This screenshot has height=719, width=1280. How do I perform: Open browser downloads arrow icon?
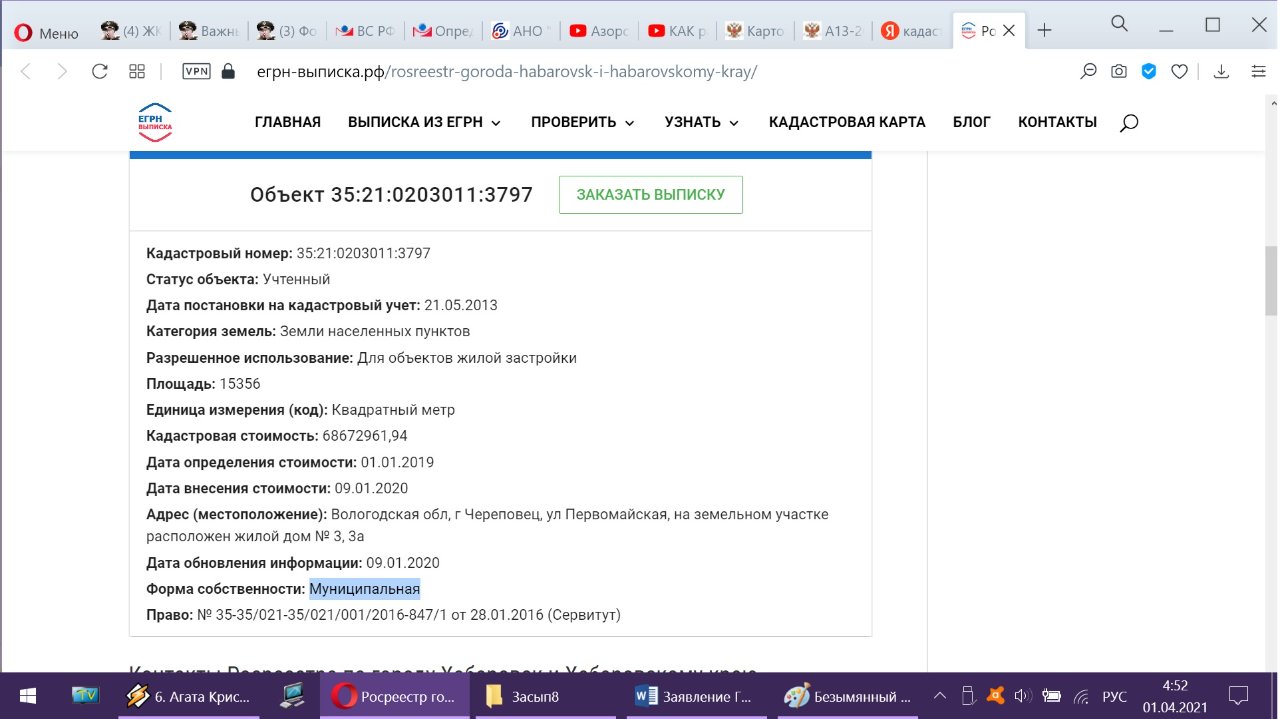1221,71
